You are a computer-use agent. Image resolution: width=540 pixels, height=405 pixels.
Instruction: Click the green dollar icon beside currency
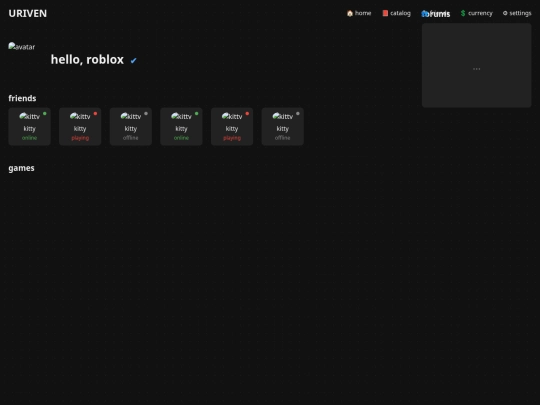[463, 13]
